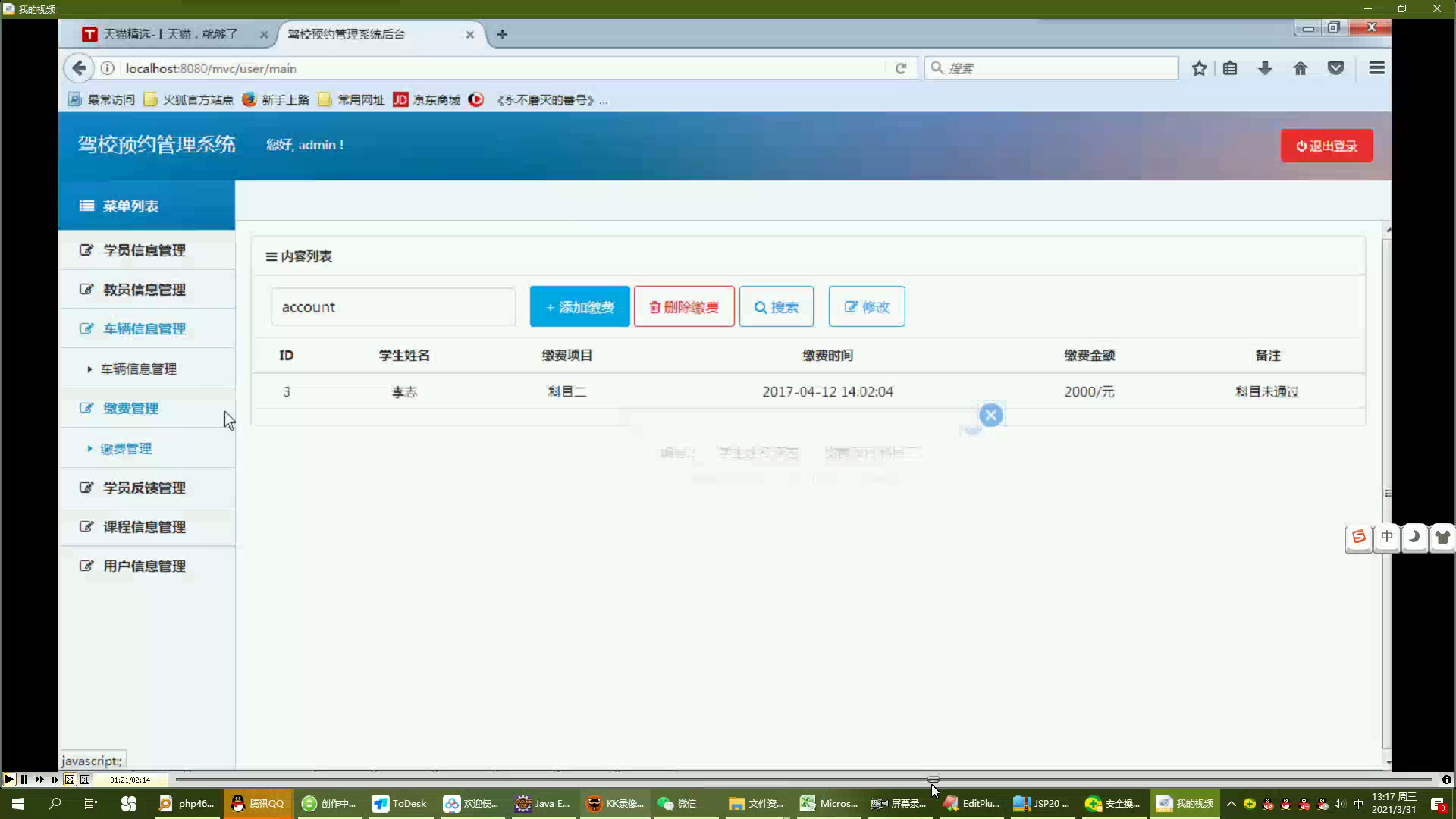The image size is (1456, 819).
Task: Click the 退出登录 logout button
Action: click(x=1326, y=146)
